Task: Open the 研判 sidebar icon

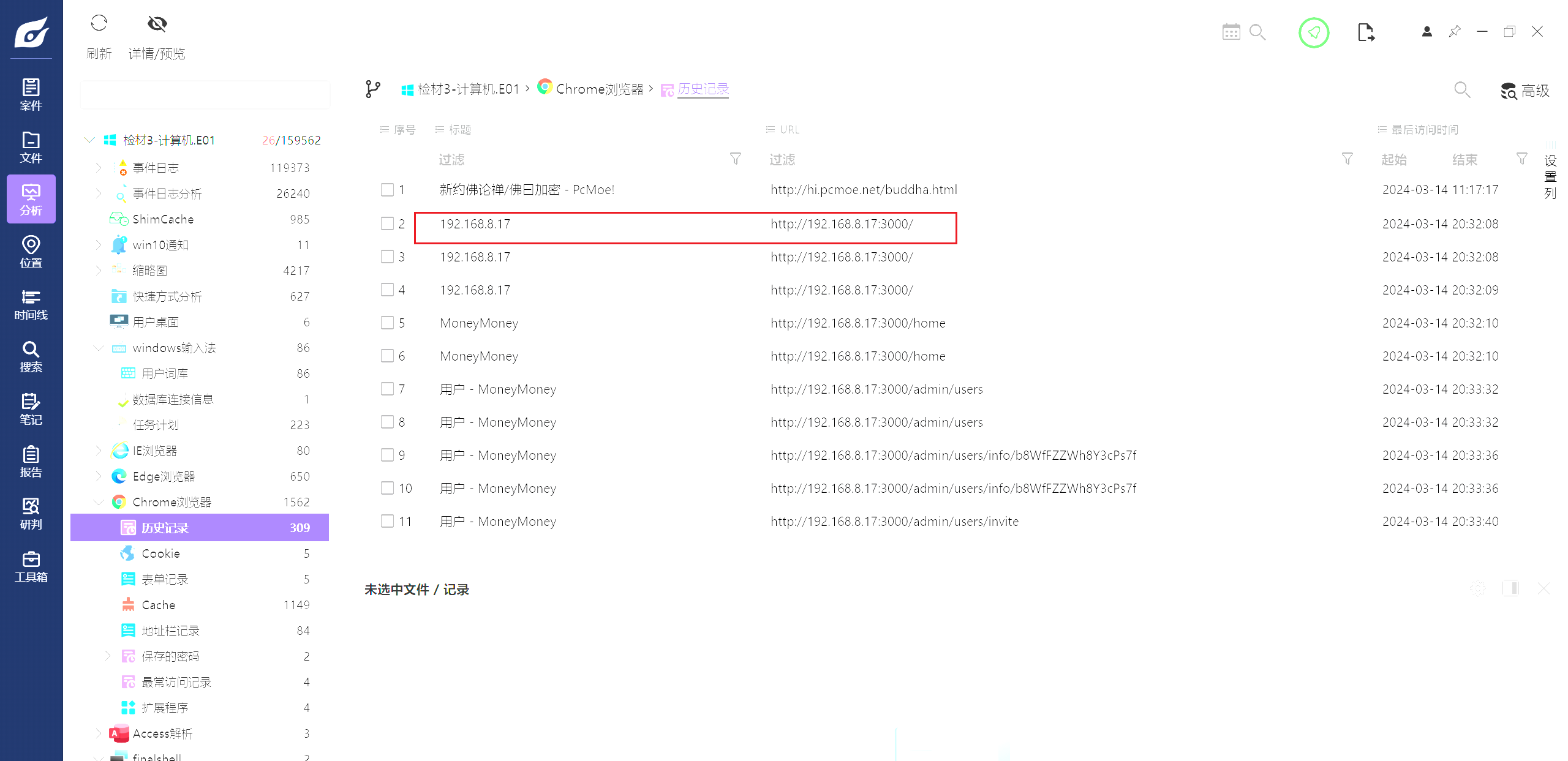Action: (31, 514)
